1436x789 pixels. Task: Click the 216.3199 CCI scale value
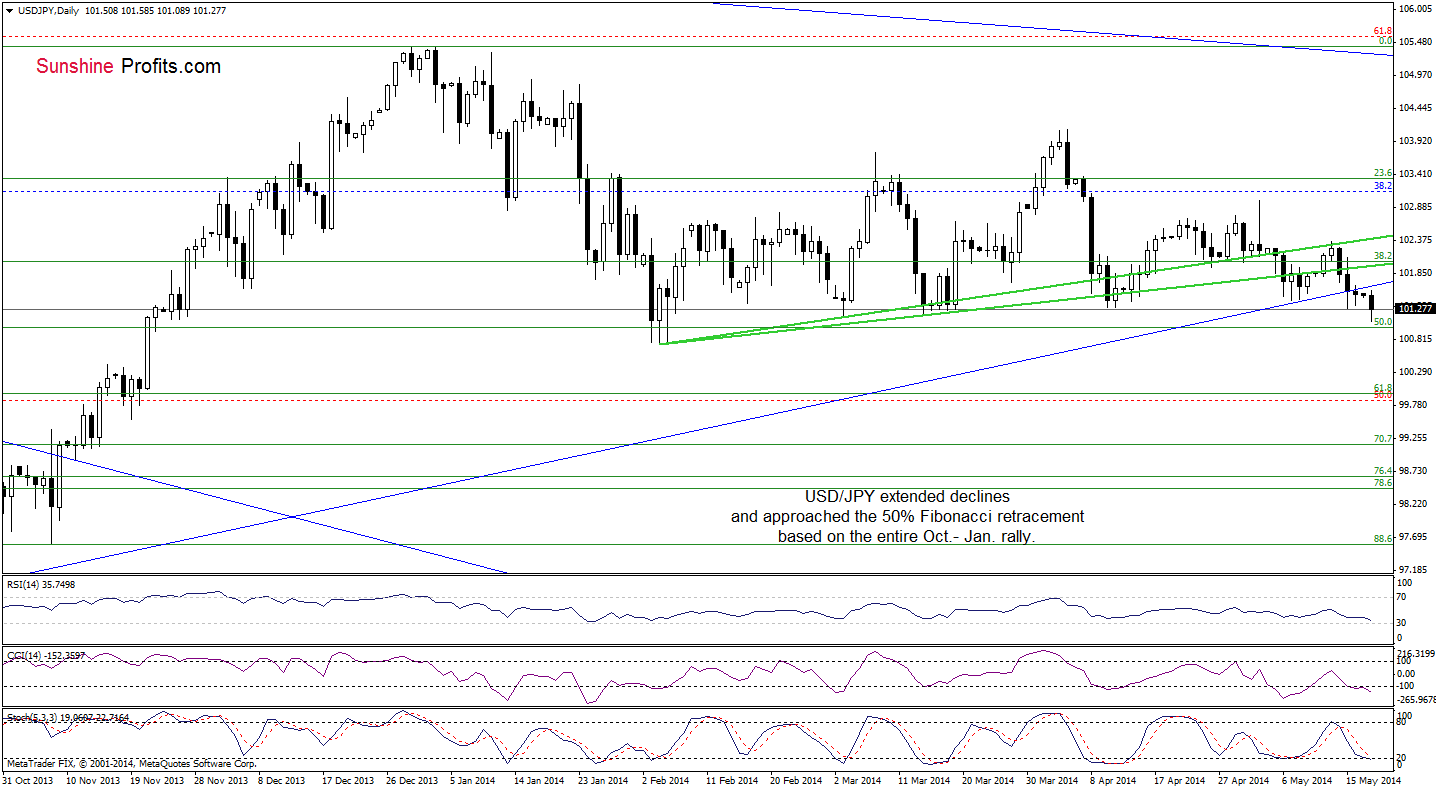coord(1416,652)
